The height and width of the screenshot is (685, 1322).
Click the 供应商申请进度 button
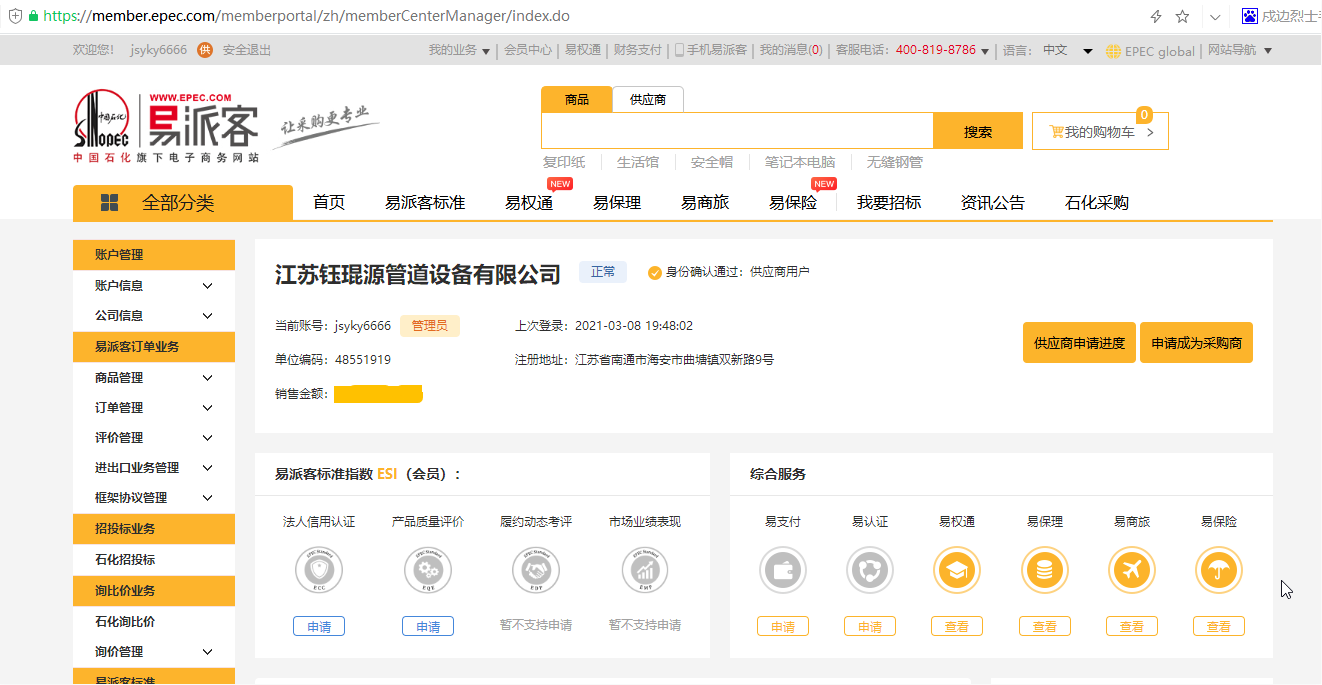[1079, 342]
